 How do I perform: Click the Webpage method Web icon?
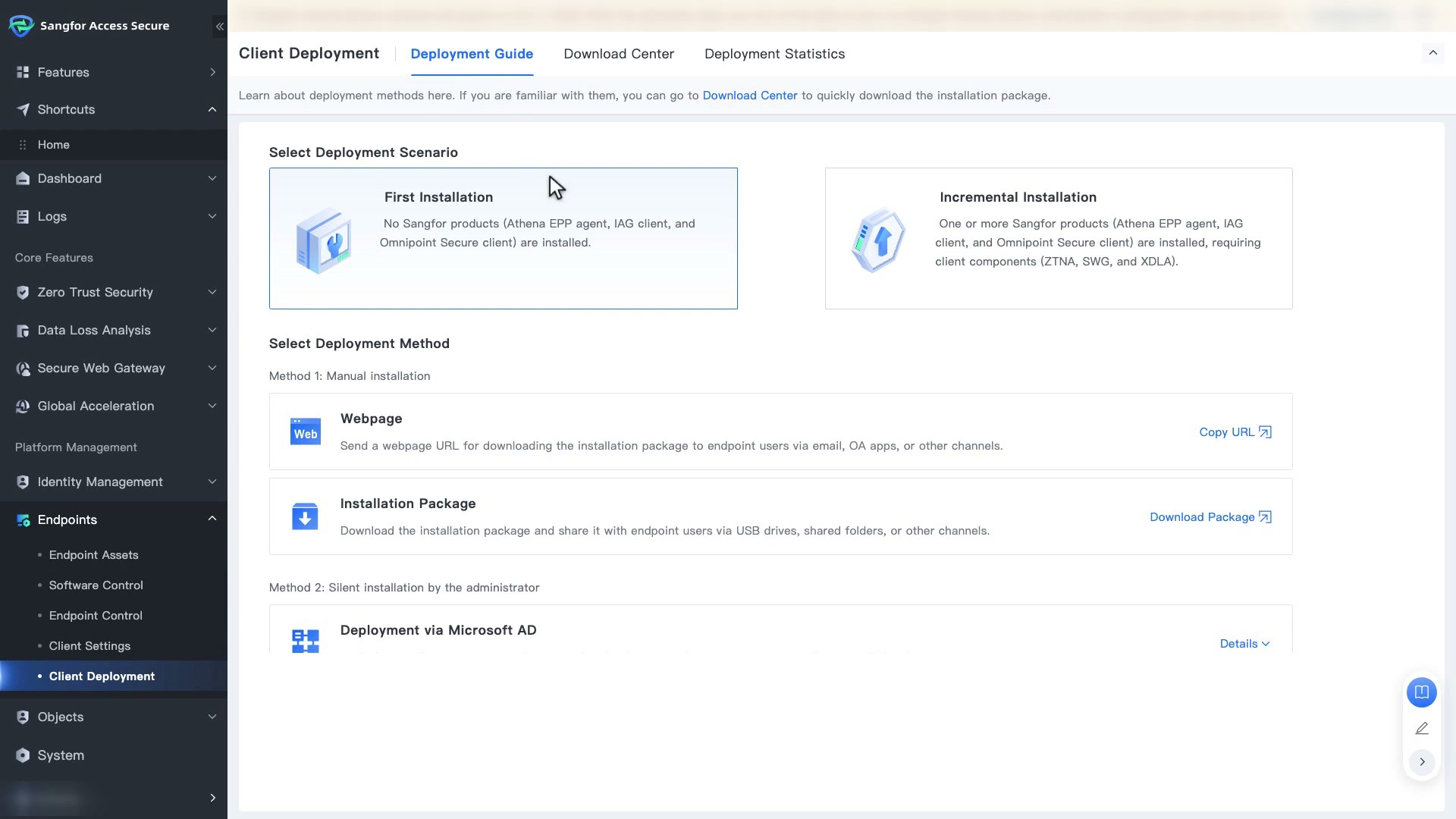(x=306, y=432)
